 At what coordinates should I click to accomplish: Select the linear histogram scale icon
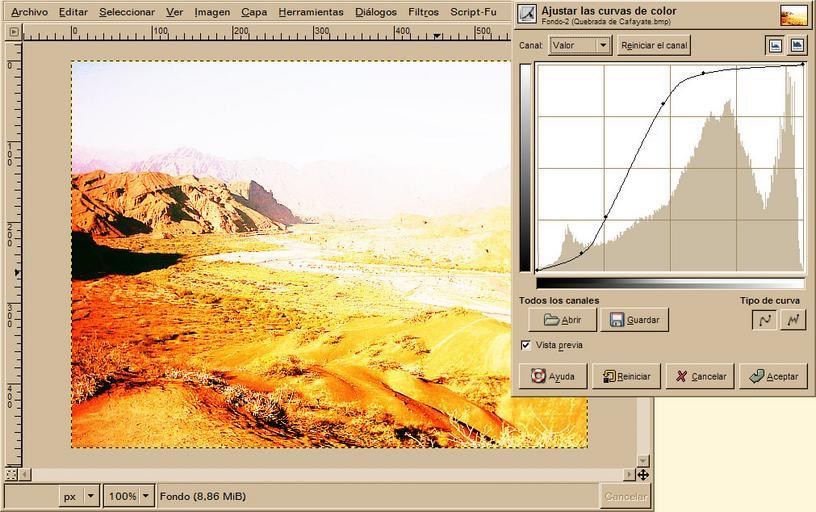(775, 45)
